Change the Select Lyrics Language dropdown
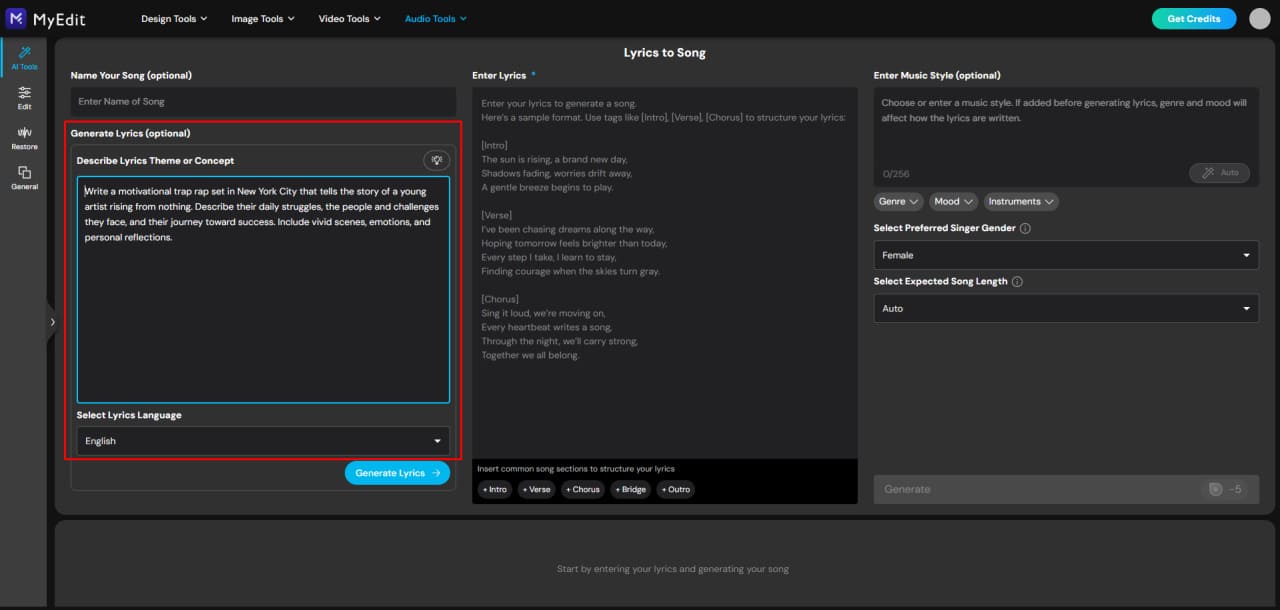Image resolution: width=1280 pixels, height=610 pixels. (263, 440)
